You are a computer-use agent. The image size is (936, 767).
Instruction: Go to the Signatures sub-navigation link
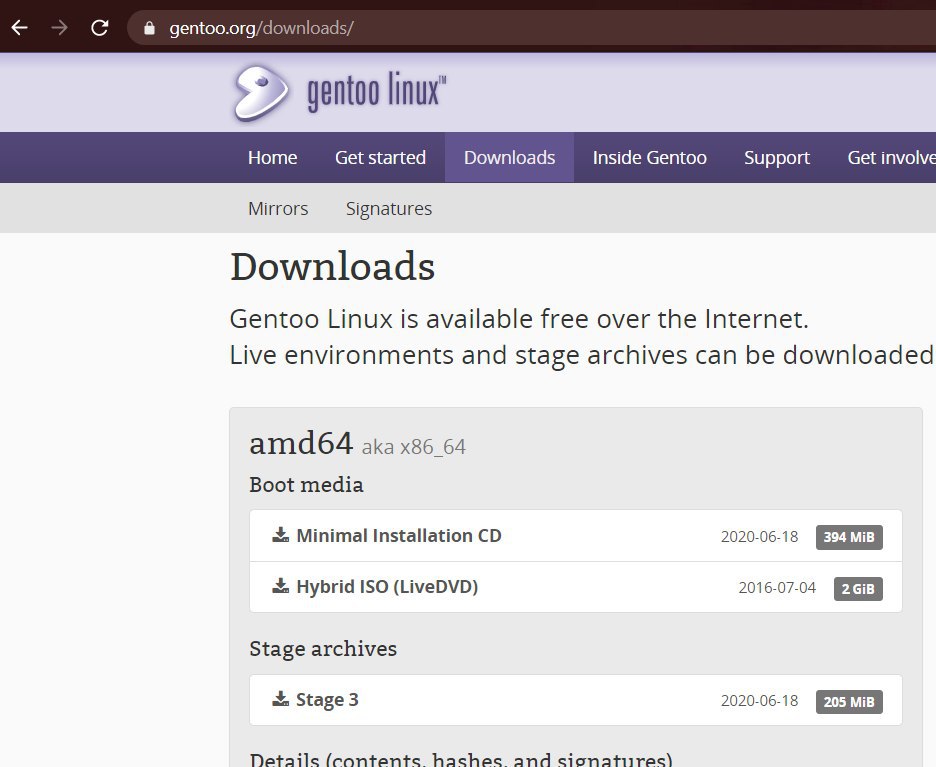pos(389,209)
